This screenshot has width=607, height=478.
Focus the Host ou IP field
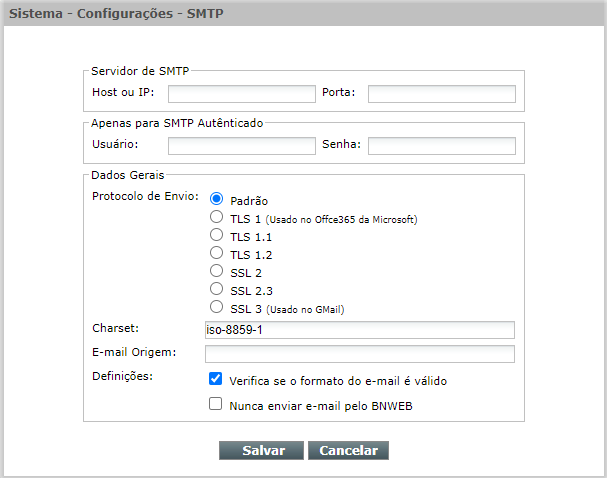[242, 94]
